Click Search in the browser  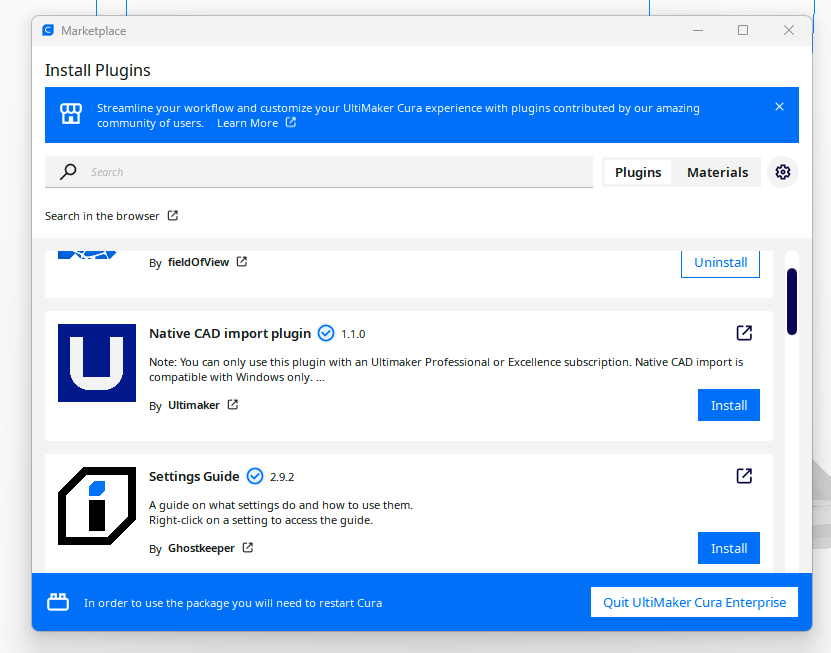click(103, 215)
